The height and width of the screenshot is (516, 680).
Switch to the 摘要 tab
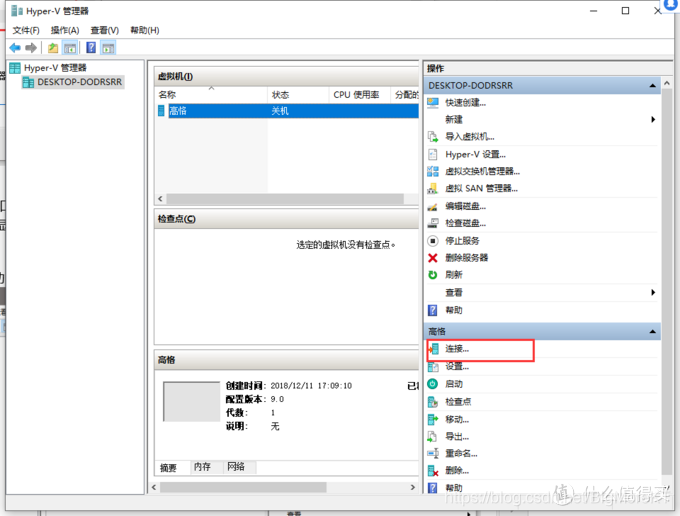pyautogui.click(x=169, y=467)
